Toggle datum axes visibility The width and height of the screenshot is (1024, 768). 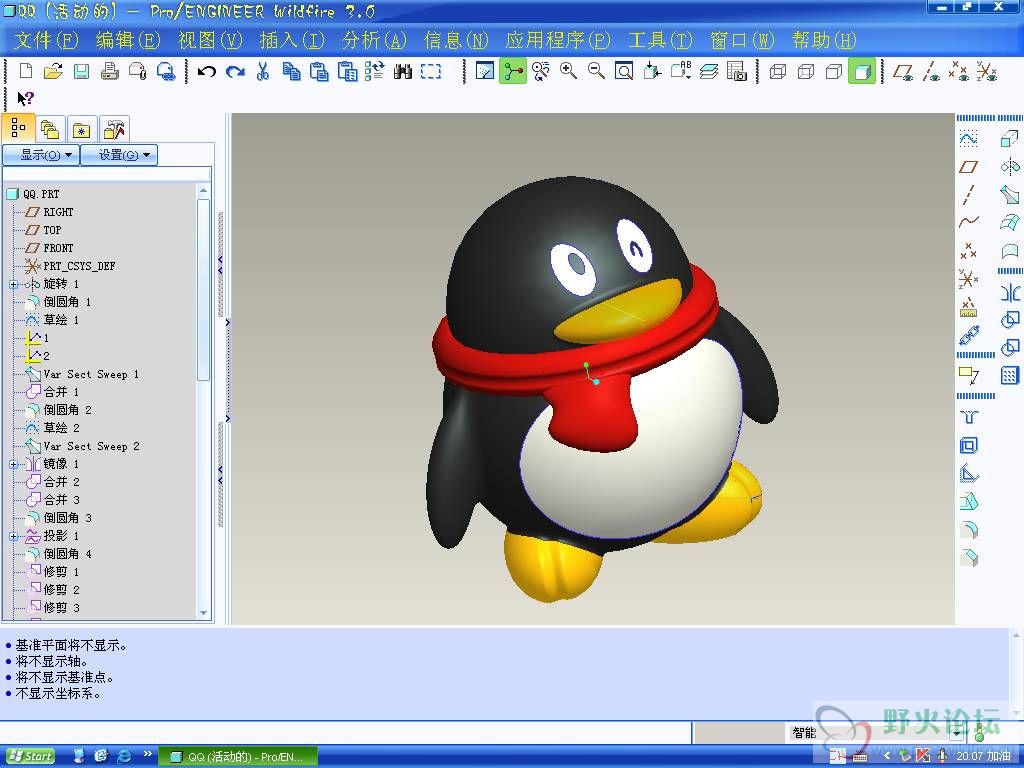(x=931, y=71)
